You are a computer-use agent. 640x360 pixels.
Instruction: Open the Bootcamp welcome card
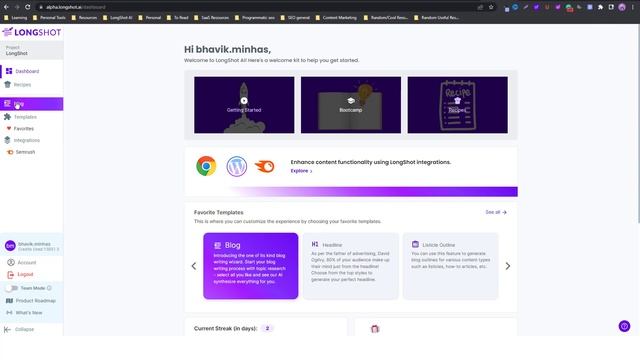click(x=351, y=105)
